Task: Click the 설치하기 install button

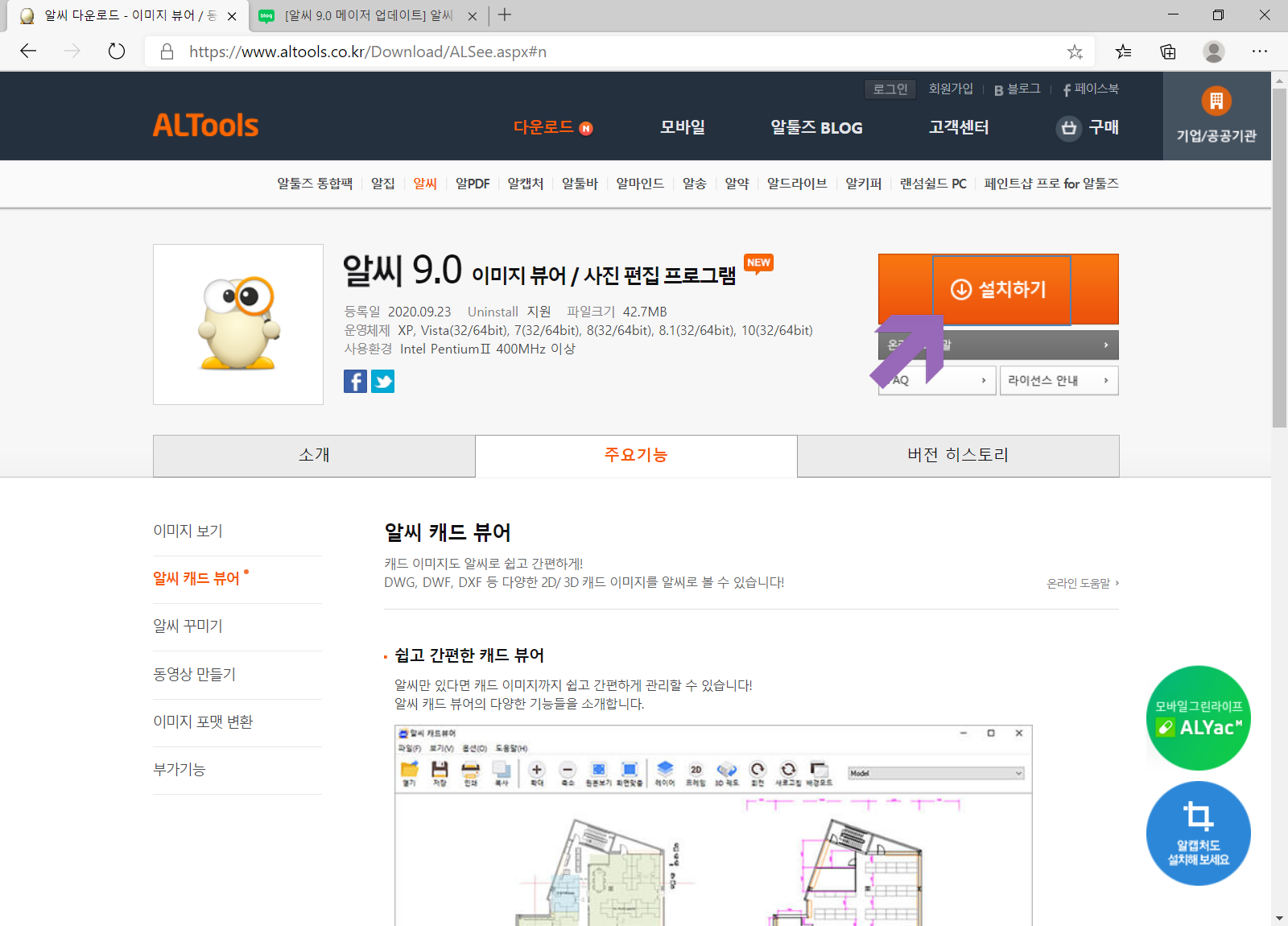Action: pos(998,289)
